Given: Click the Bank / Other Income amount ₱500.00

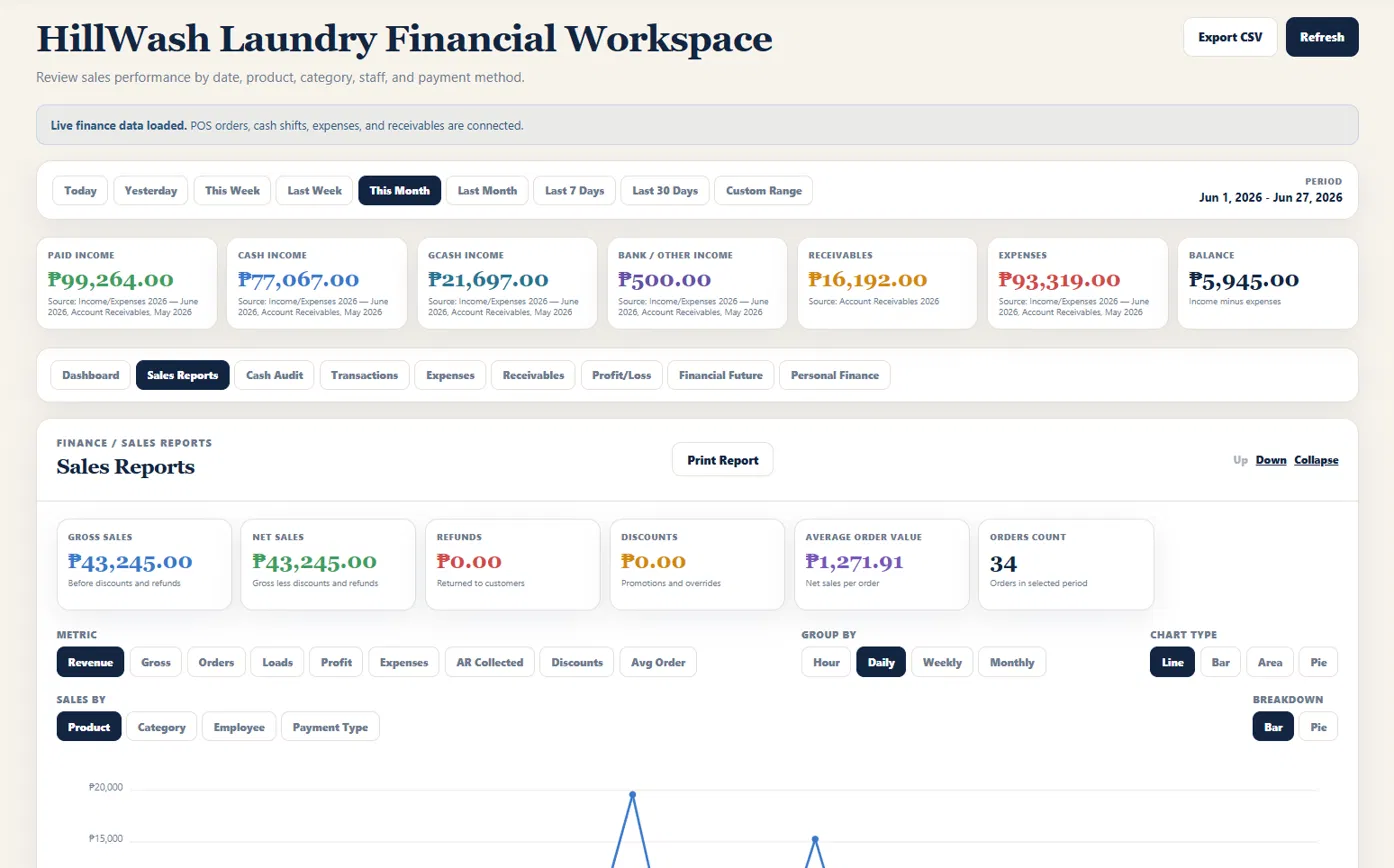Looking at the screenshot, I should click(665, 280).
